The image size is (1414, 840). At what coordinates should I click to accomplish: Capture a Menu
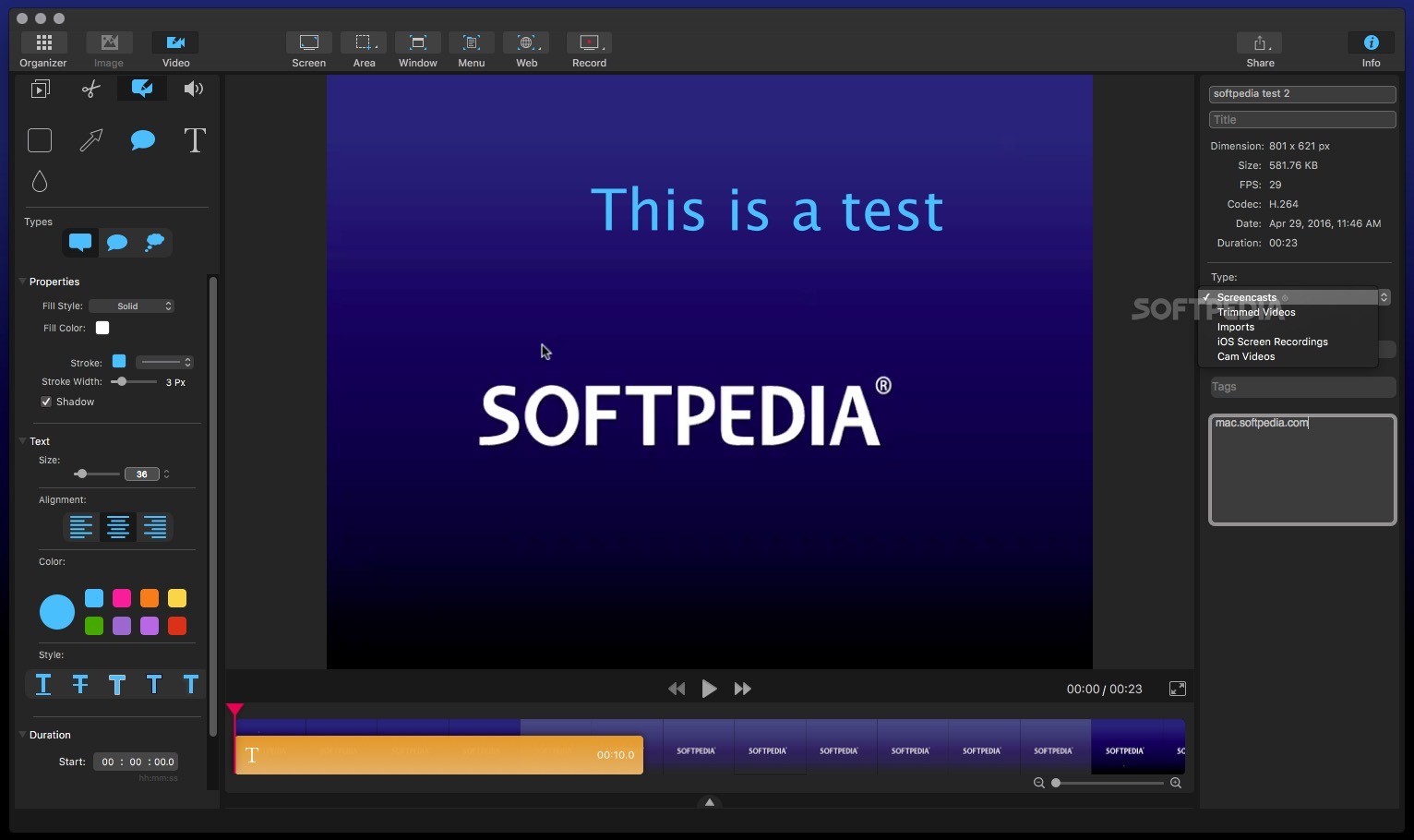coord(472,50)
